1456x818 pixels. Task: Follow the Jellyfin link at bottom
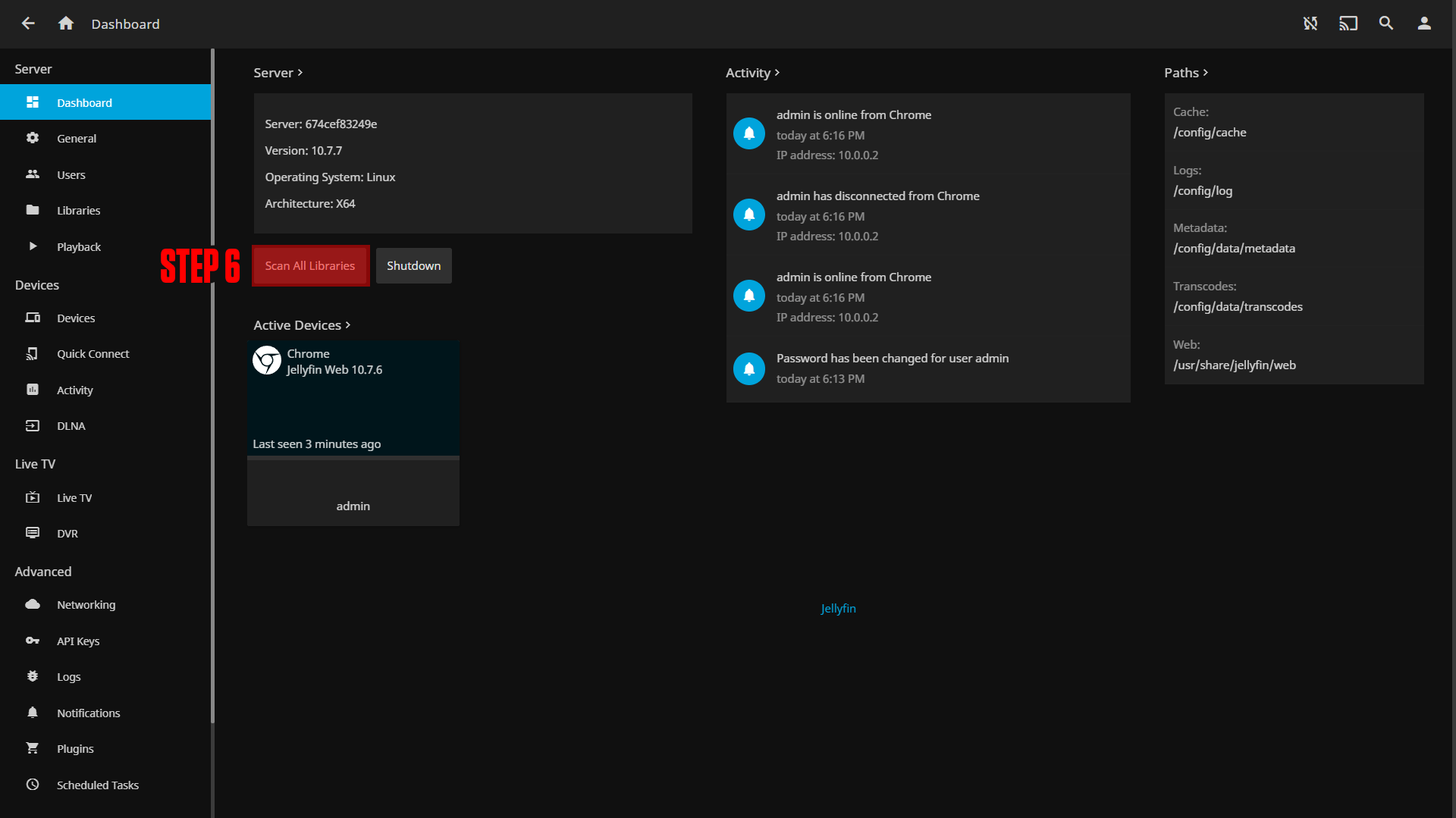(x=838, y=608)
